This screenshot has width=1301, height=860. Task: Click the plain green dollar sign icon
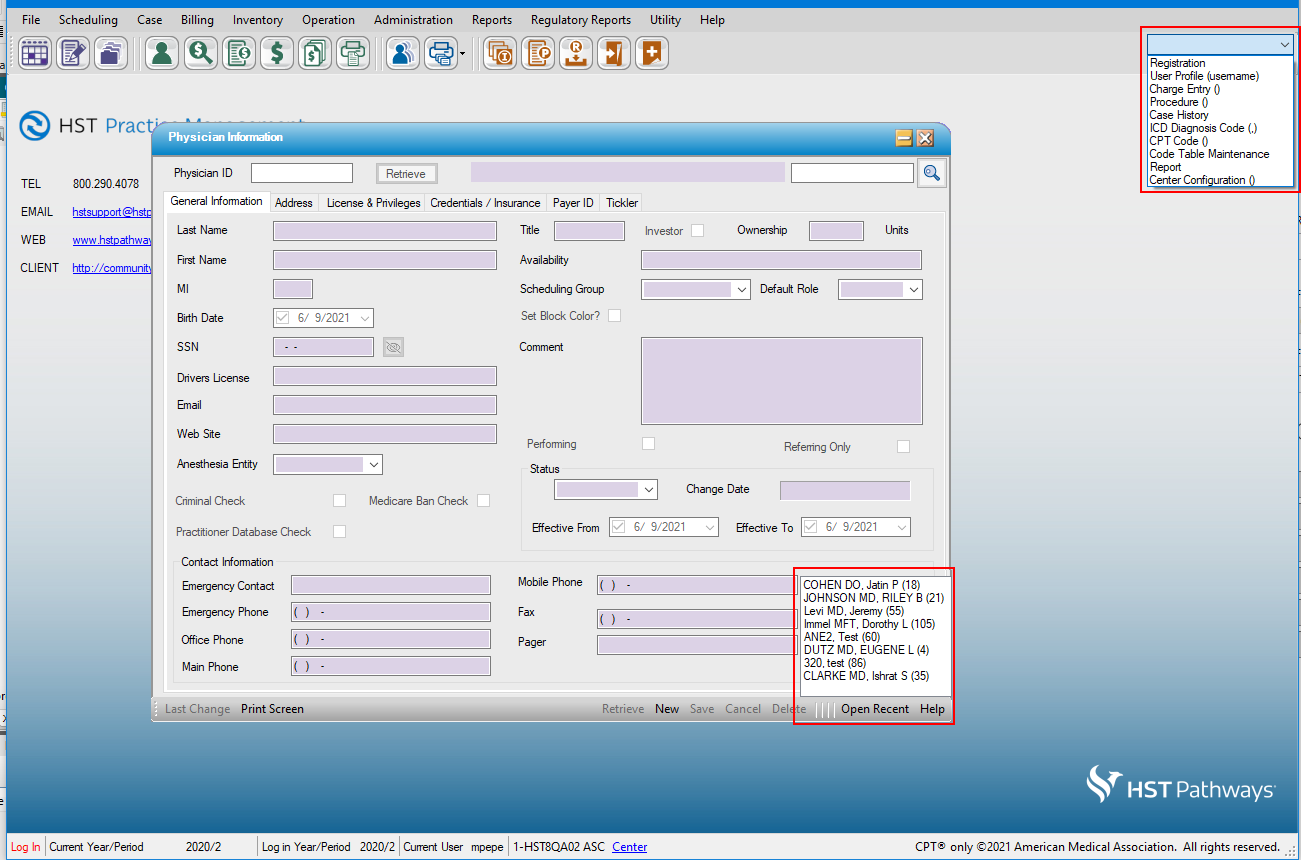click(x=277, y=53)
